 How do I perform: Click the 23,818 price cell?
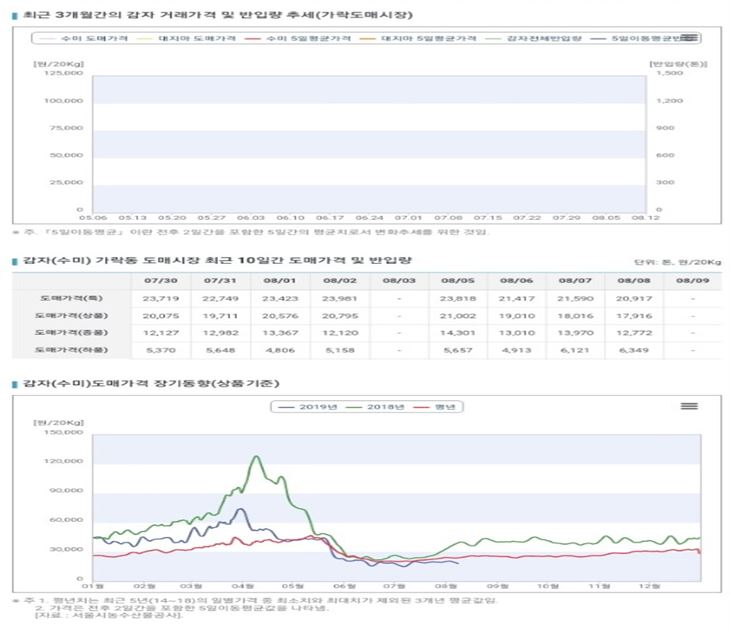[x=458, y=298]
